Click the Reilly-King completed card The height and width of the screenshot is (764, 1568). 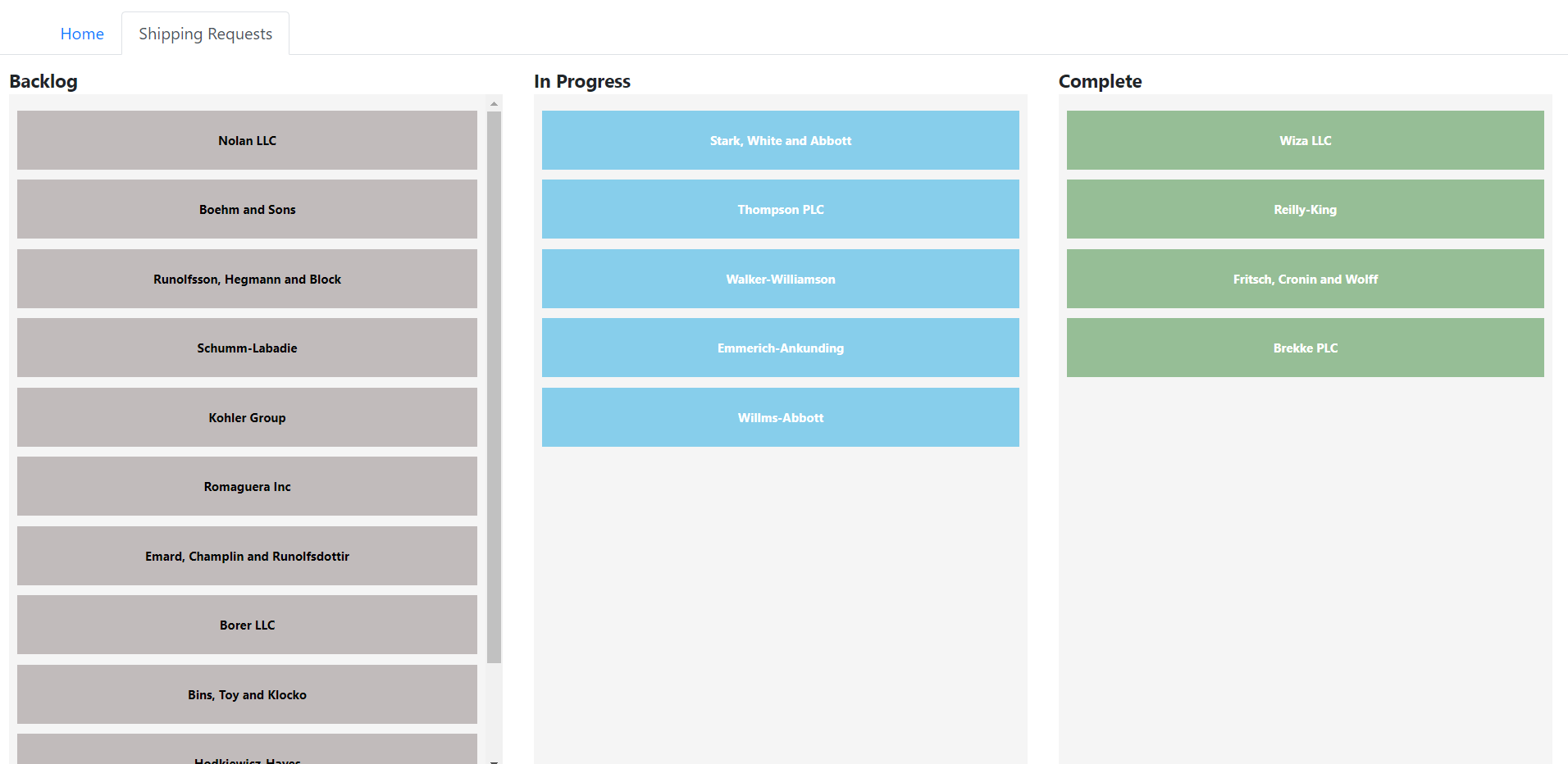(x=1305, y=209)
